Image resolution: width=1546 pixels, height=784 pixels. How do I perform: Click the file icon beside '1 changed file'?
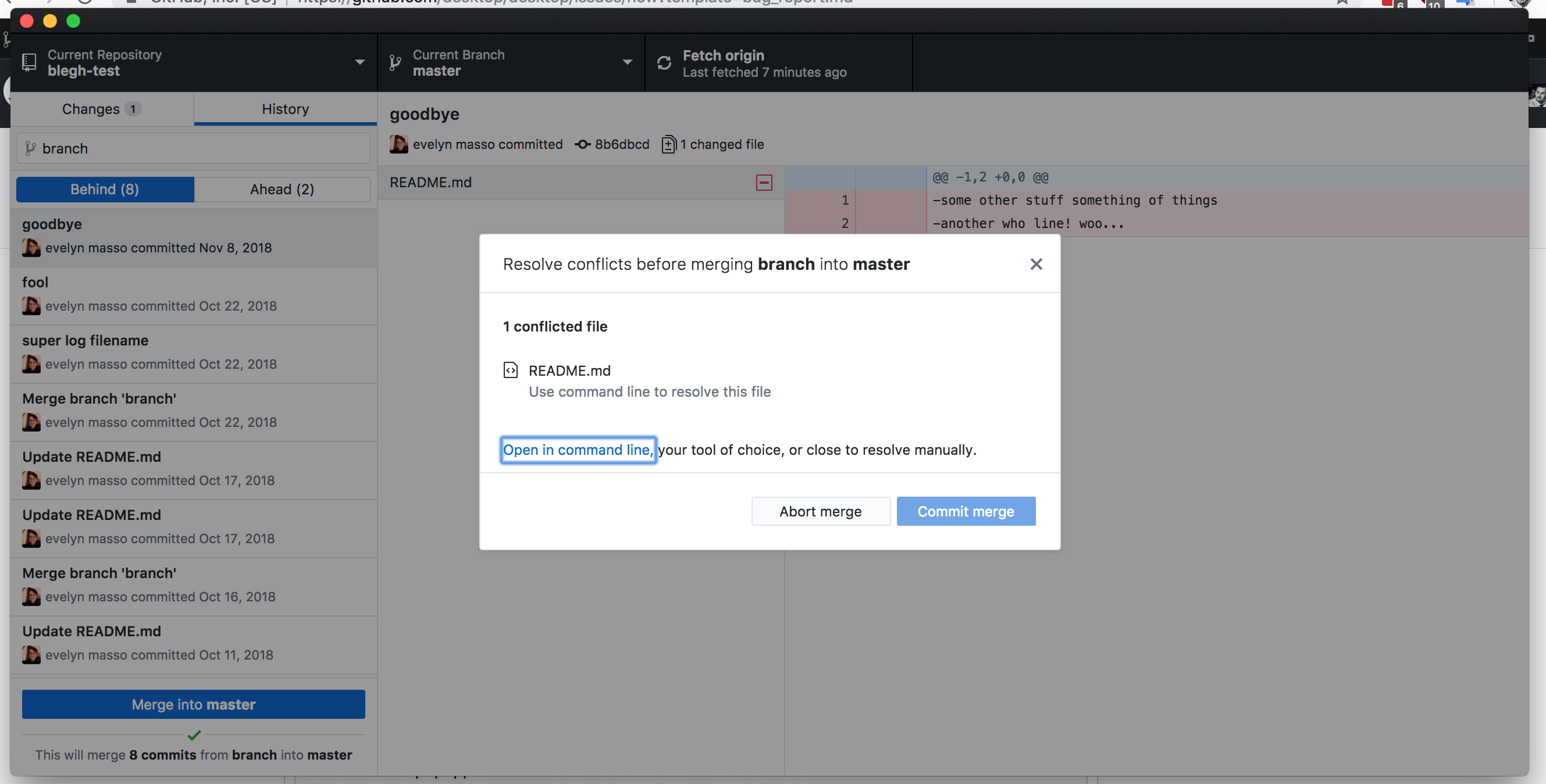(x=668, y=144)
